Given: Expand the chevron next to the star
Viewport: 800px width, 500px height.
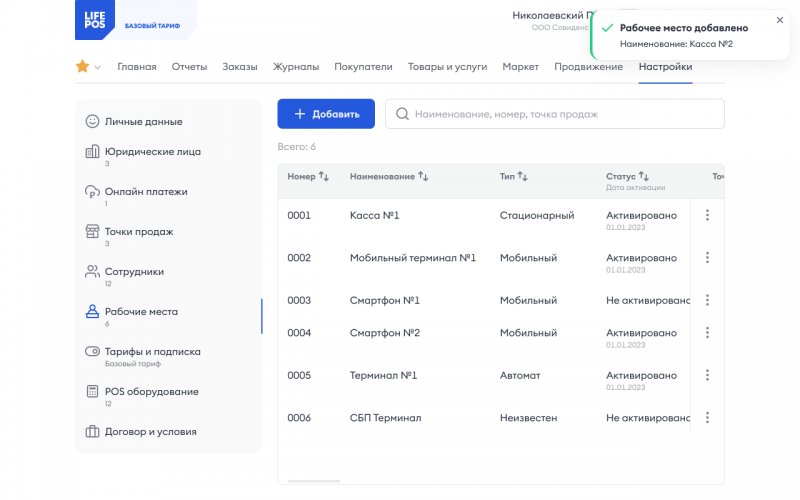Looking at the screenshot, I should point(98,68).
